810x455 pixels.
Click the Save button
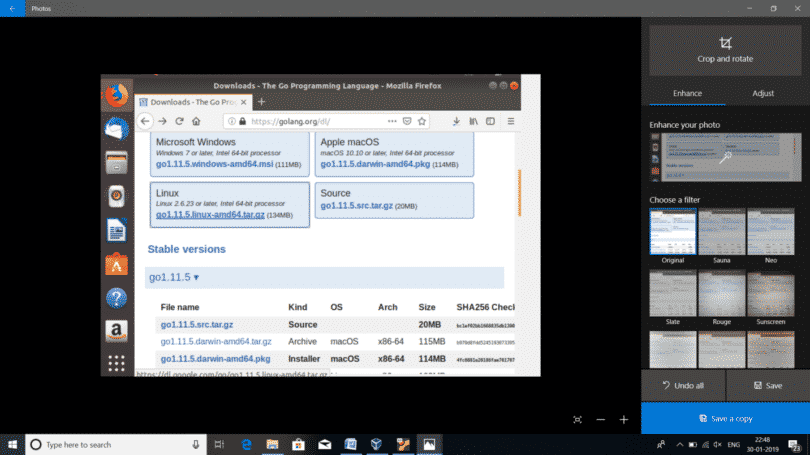click(x=768, y=386)
